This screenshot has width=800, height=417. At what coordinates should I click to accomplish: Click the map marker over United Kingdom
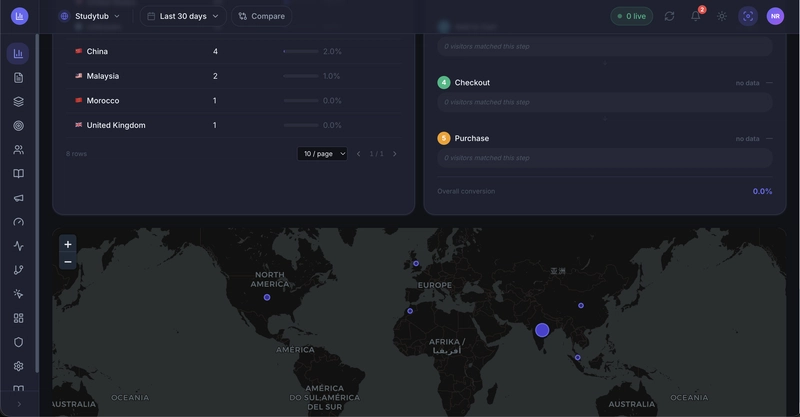416,263
